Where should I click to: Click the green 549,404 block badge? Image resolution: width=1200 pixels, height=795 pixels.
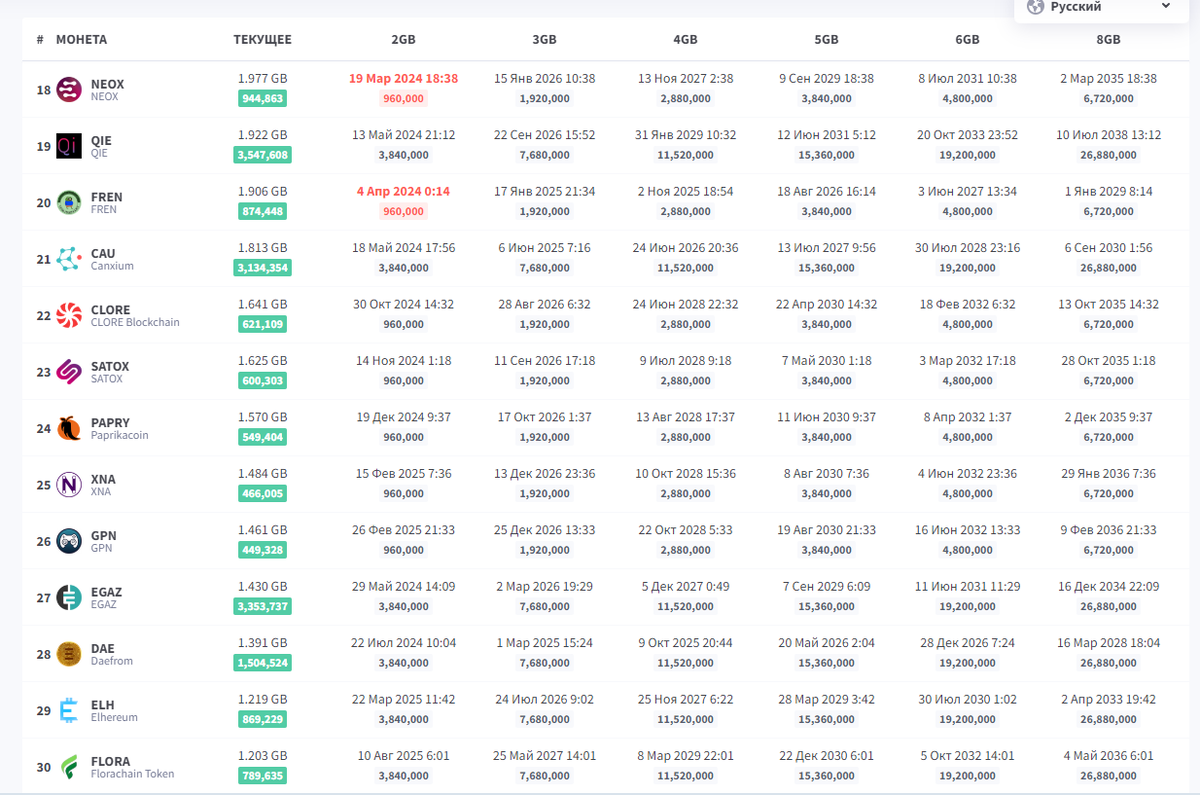pos(263,437)
